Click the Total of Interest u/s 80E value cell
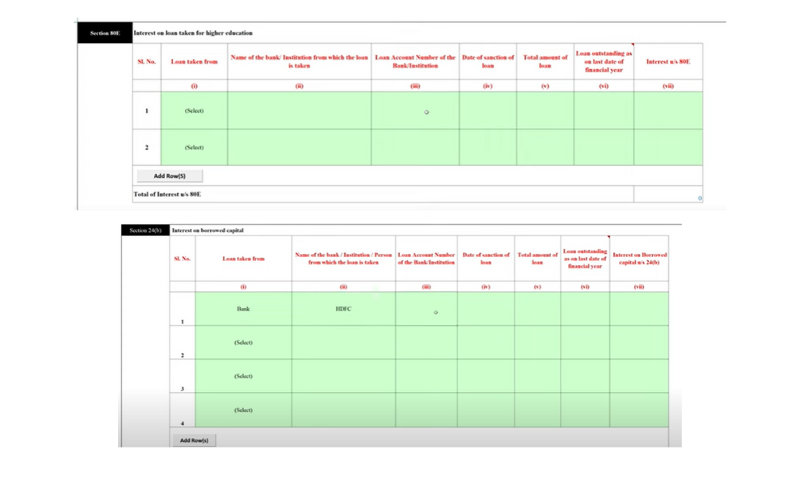 pyautogui.click(x=668, y=194)
